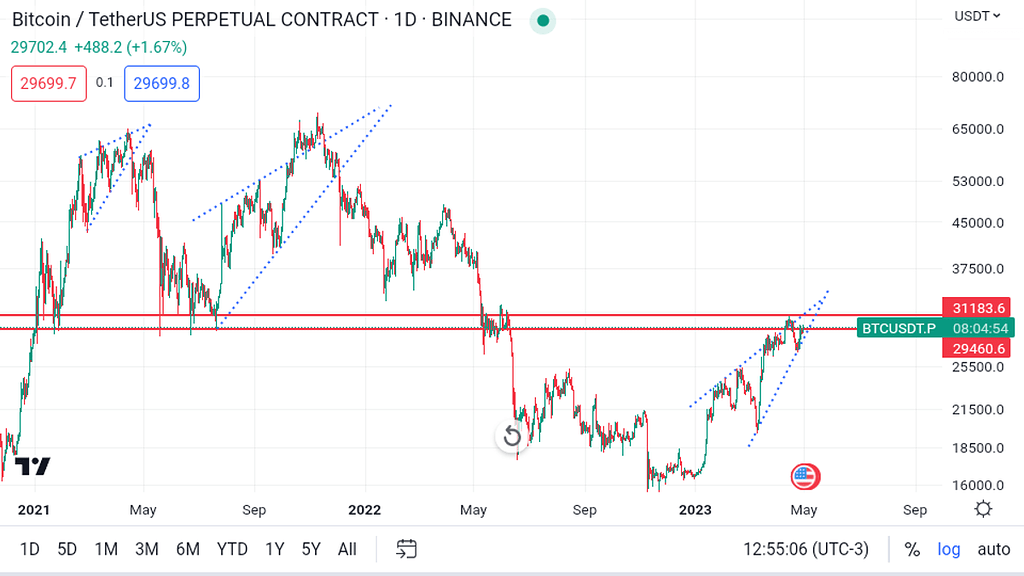
Task: Choose the All time range
Action: [x=347, y=549]
